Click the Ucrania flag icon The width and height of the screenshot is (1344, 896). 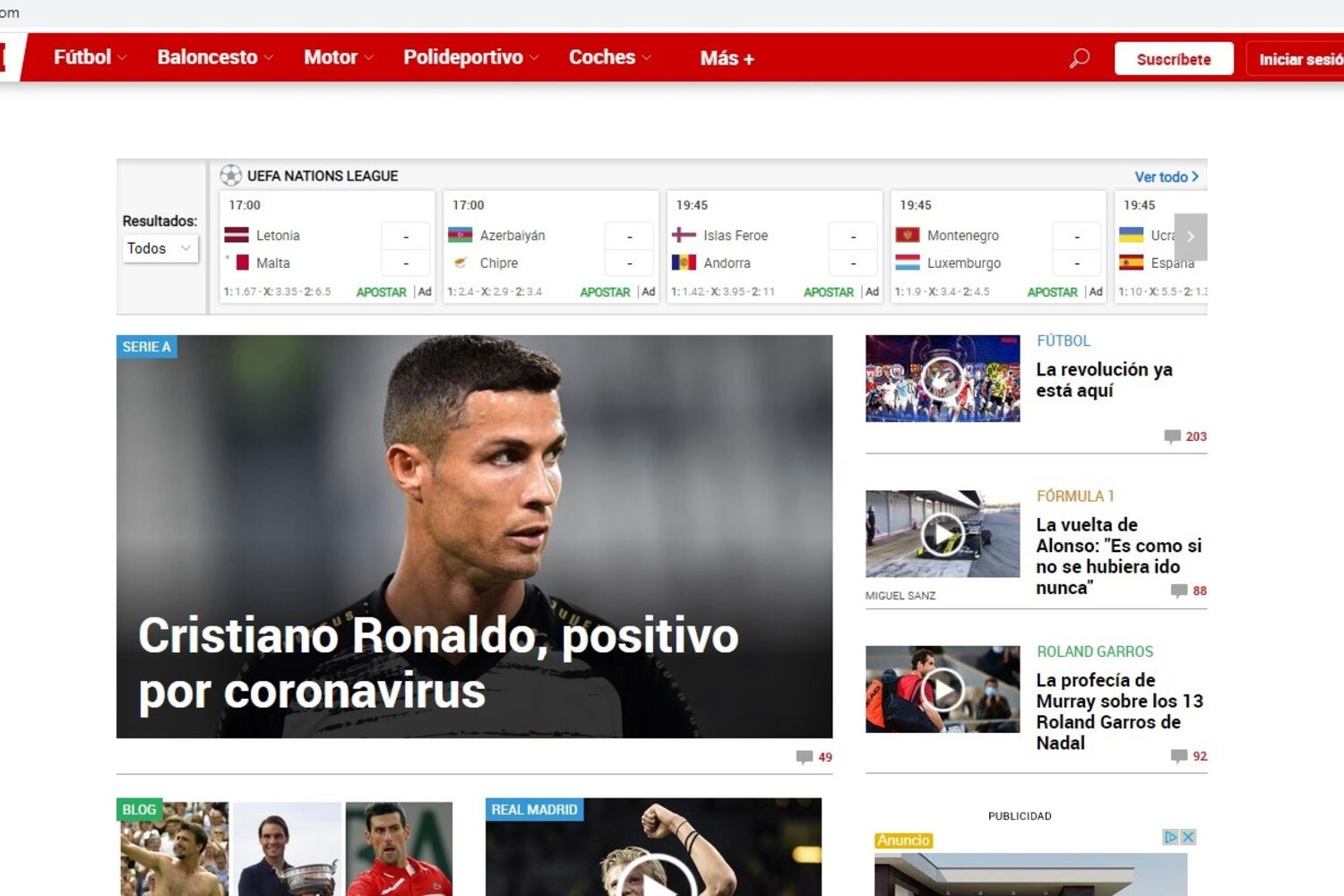tap(1132, 235)
